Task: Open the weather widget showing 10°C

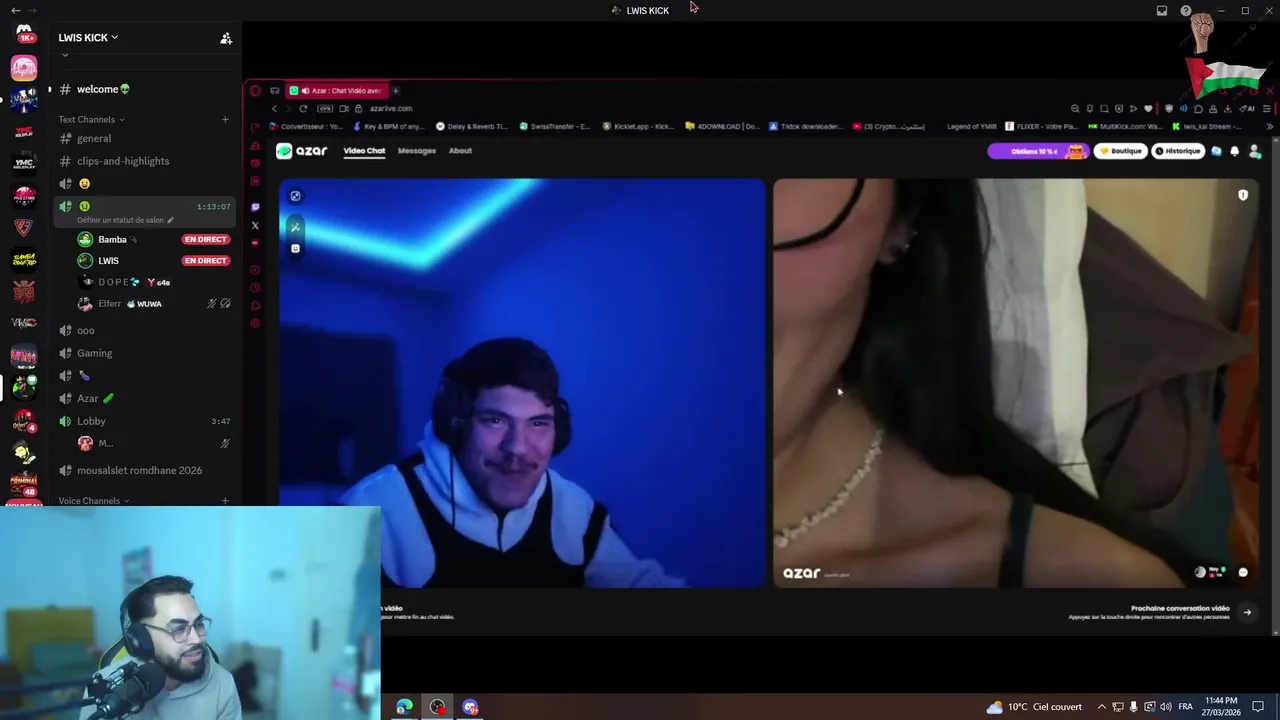Action: [x=1034, y=707]
